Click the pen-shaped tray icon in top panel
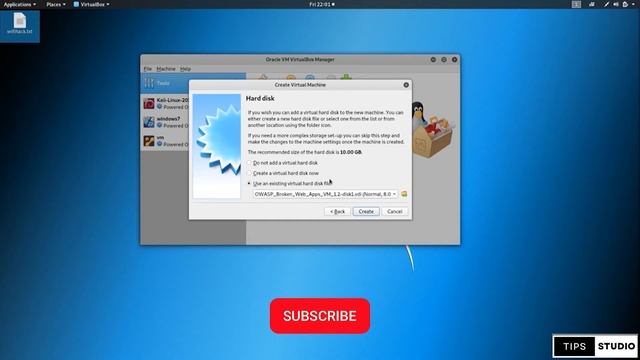640x360 pixels. tap(607, 4)
